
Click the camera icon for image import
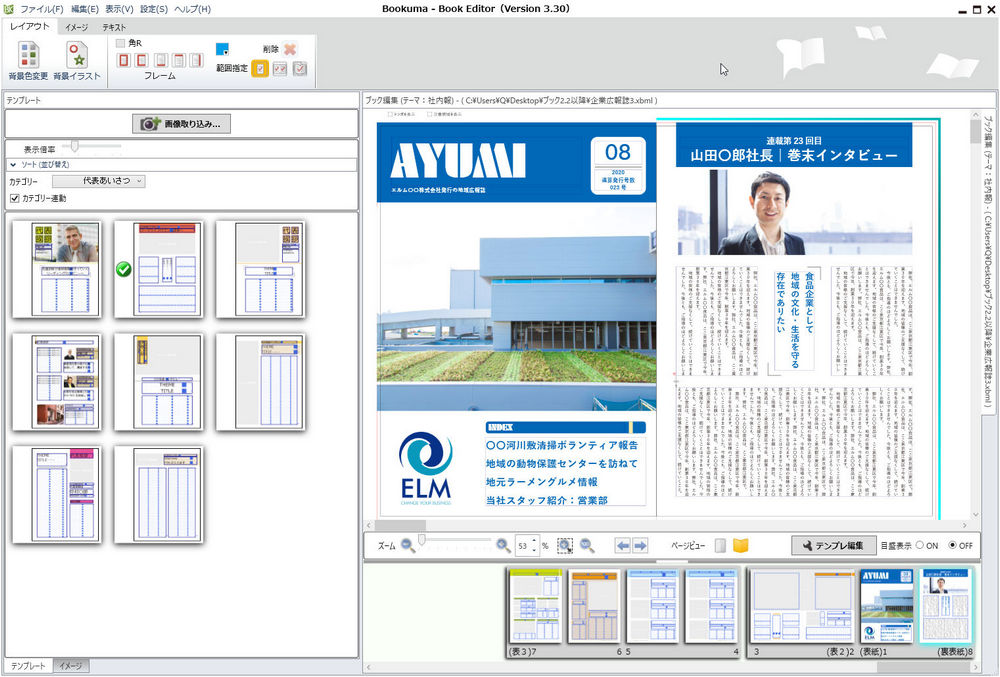149,124
